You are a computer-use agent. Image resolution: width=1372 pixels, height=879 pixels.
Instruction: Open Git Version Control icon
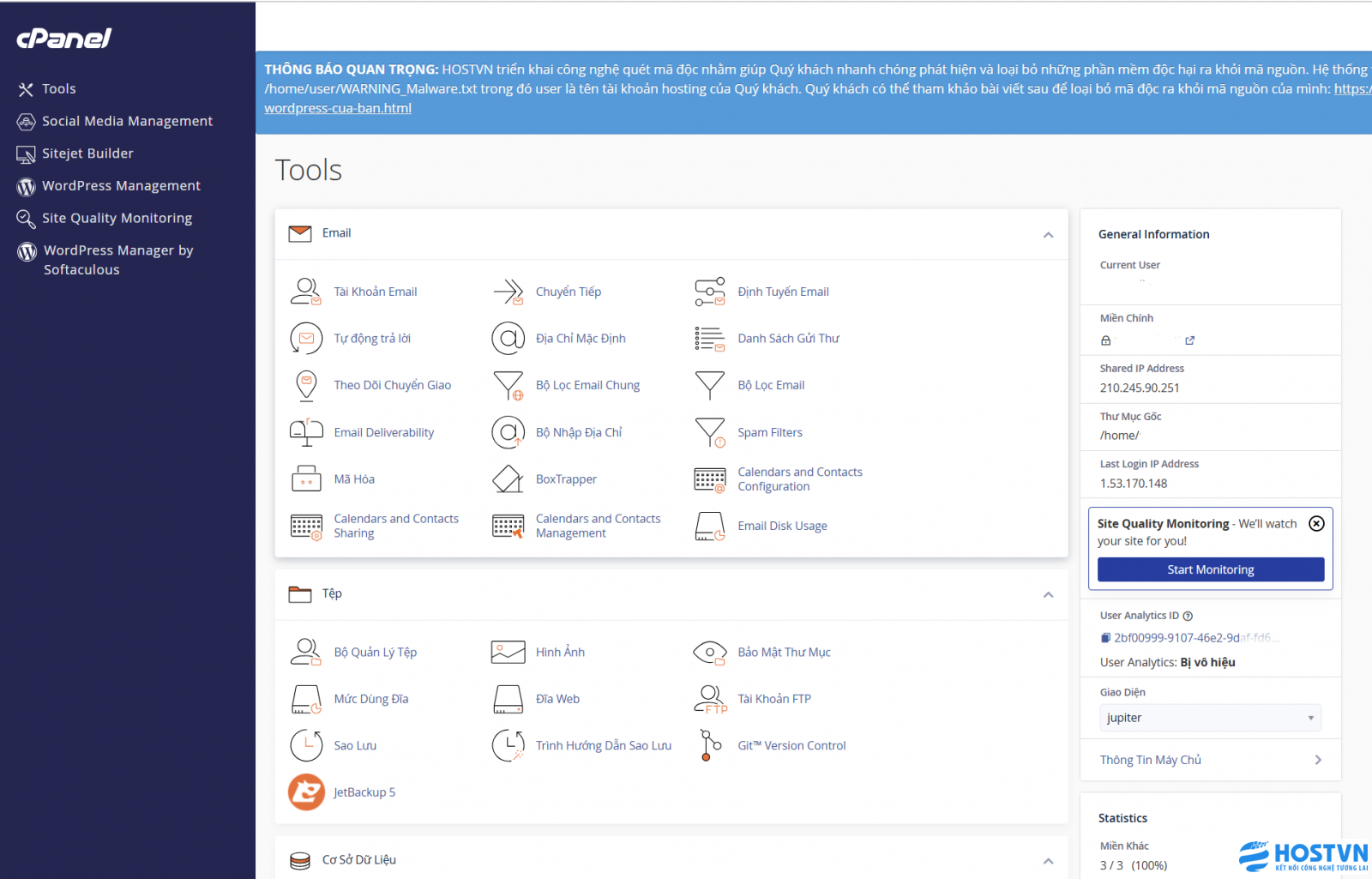[710, 745]
